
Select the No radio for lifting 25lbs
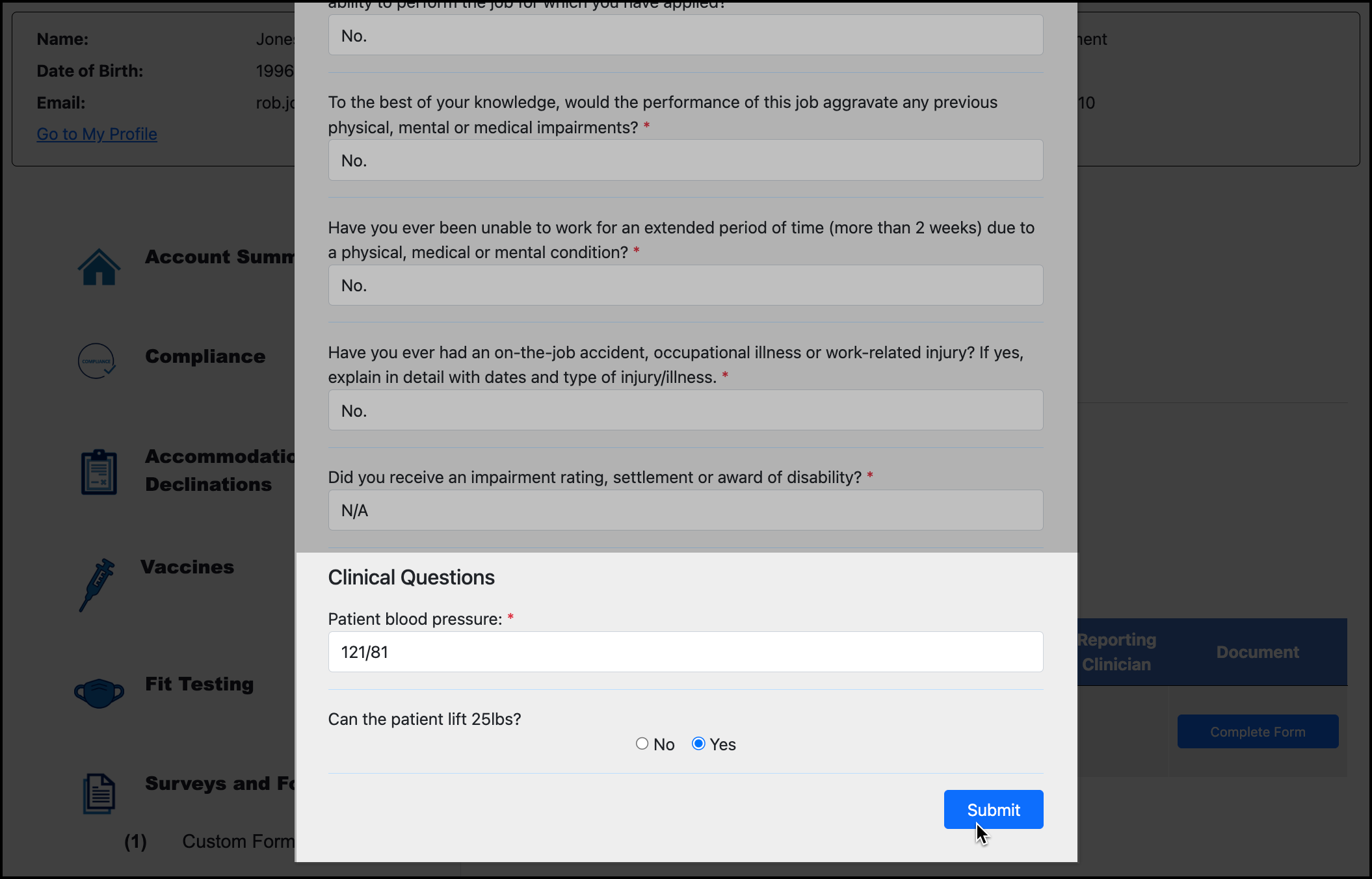pos(641,743)
